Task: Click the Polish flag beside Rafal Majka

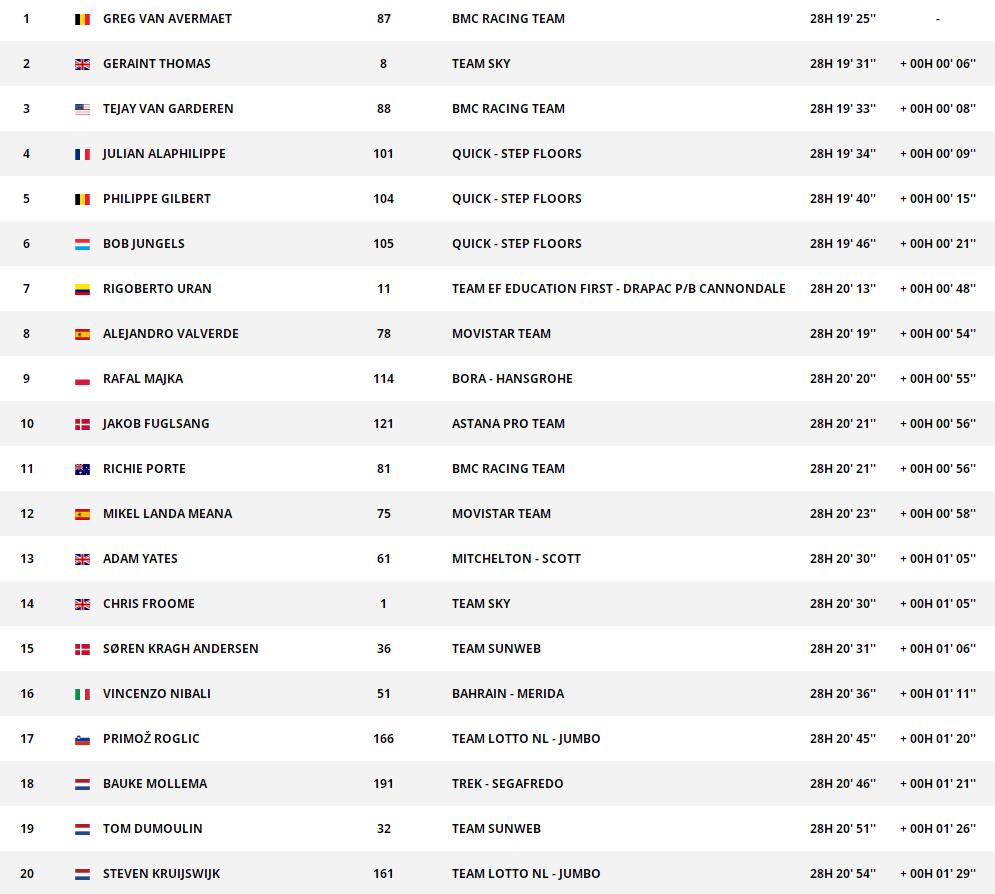Action: [x=82, y=379]
